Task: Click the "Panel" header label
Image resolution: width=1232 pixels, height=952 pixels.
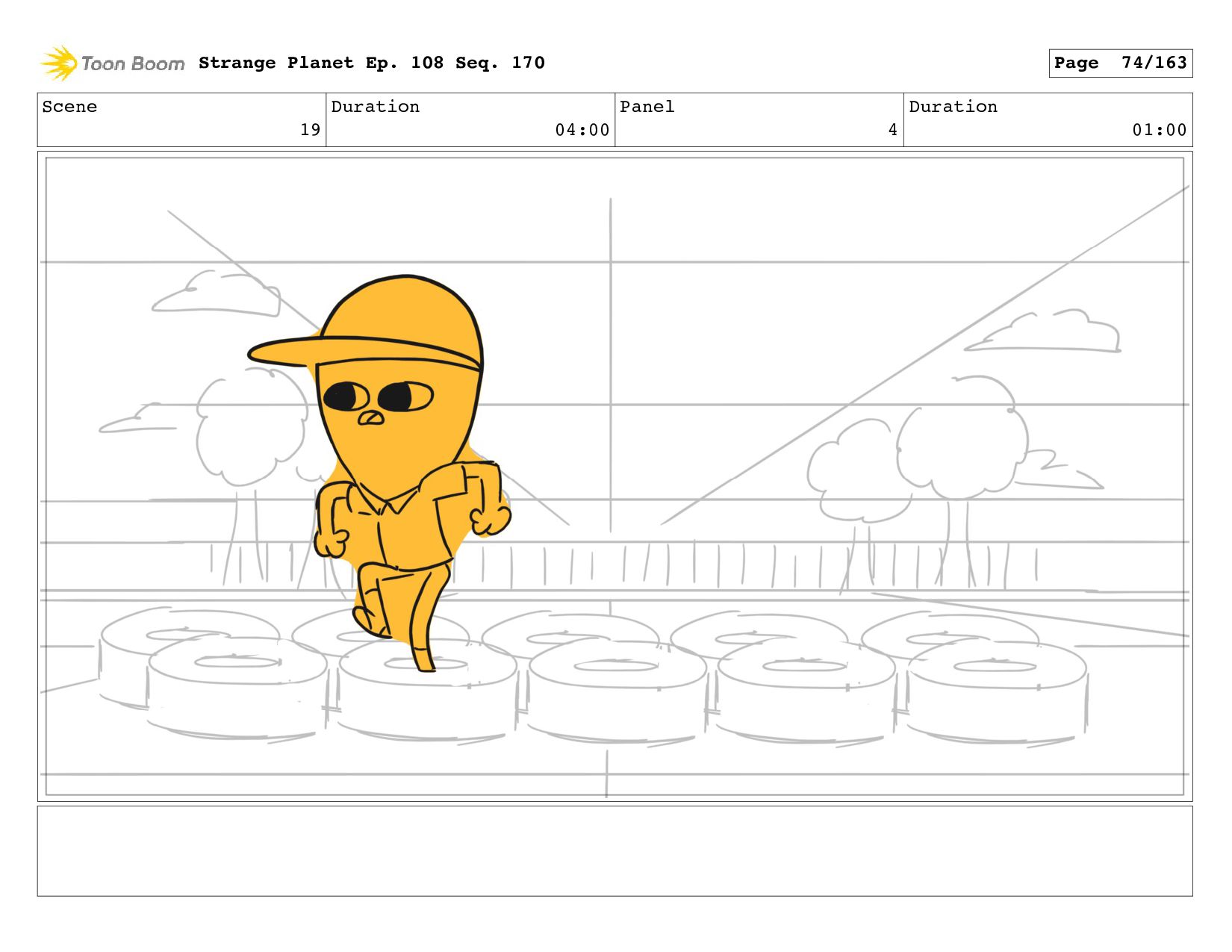Action: (647, 107)
